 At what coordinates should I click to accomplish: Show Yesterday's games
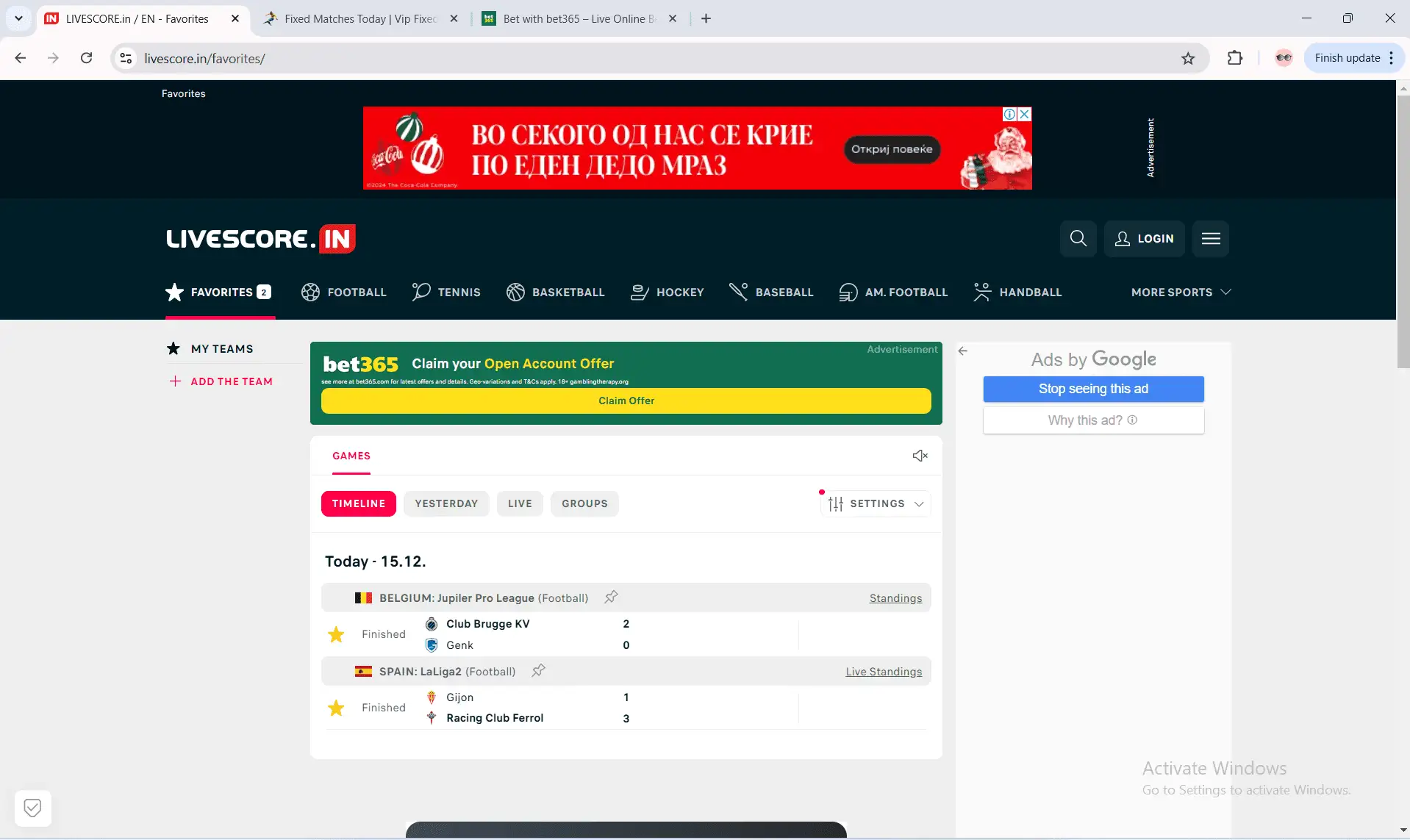446,503
